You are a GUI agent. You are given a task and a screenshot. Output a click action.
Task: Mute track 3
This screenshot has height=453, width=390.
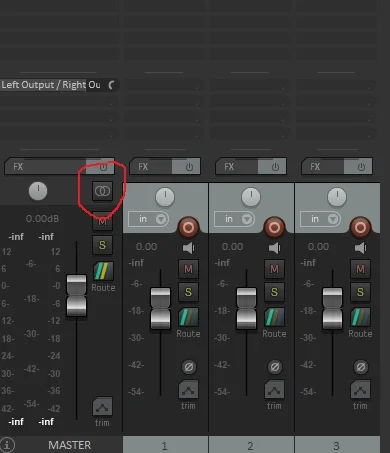tap(360, 269)
